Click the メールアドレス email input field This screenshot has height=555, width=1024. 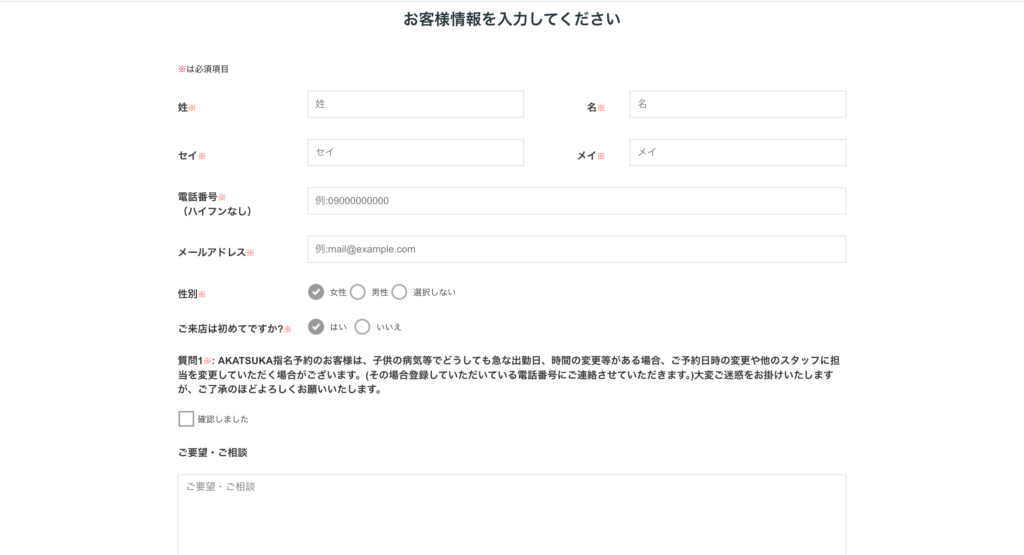(576, 249)
